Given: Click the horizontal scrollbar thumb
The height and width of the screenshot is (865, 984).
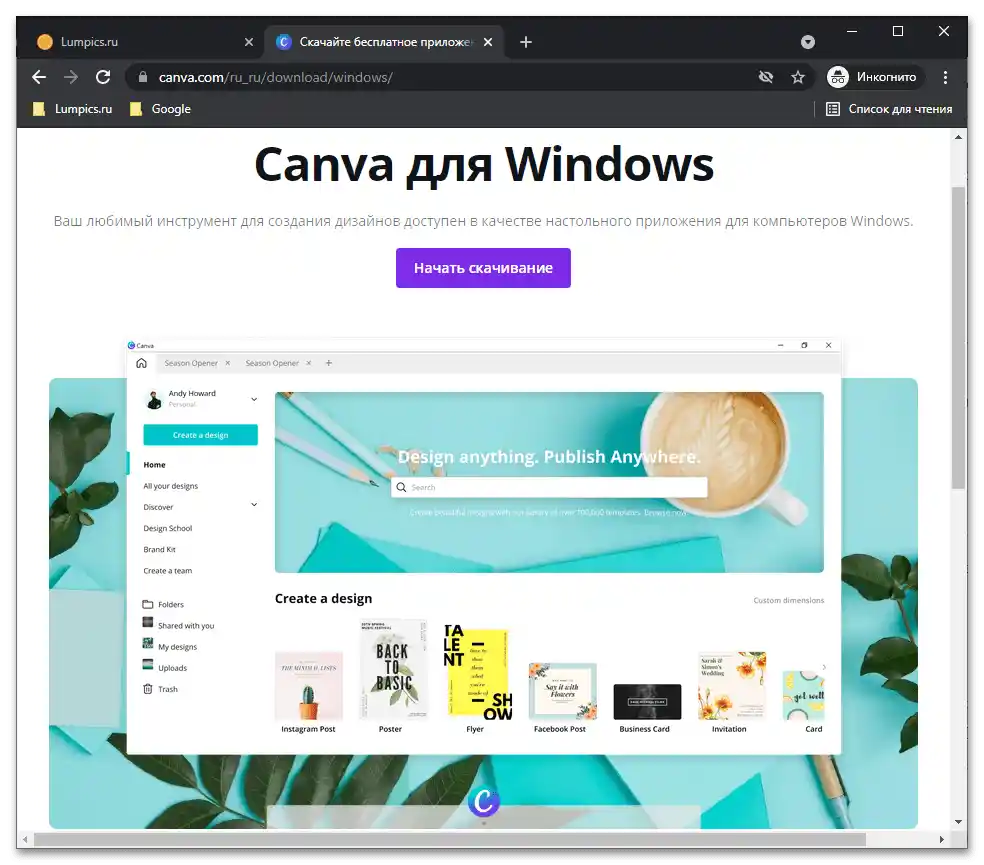Looking at the screenshot, I should (x=449, y=839).
